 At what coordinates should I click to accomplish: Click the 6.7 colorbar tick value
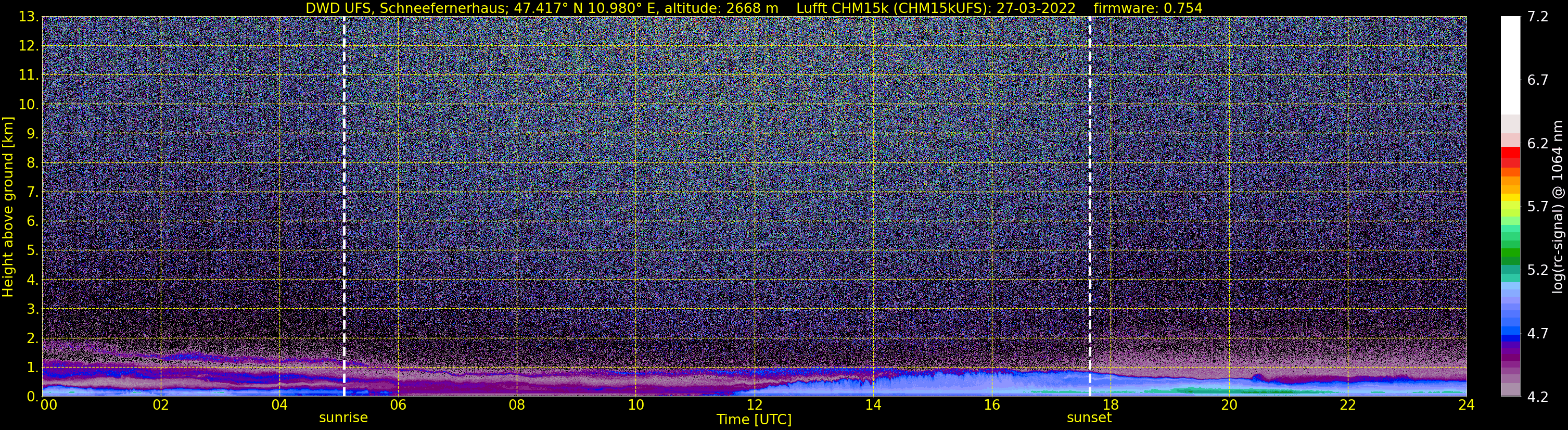(x=1538, y=80)
